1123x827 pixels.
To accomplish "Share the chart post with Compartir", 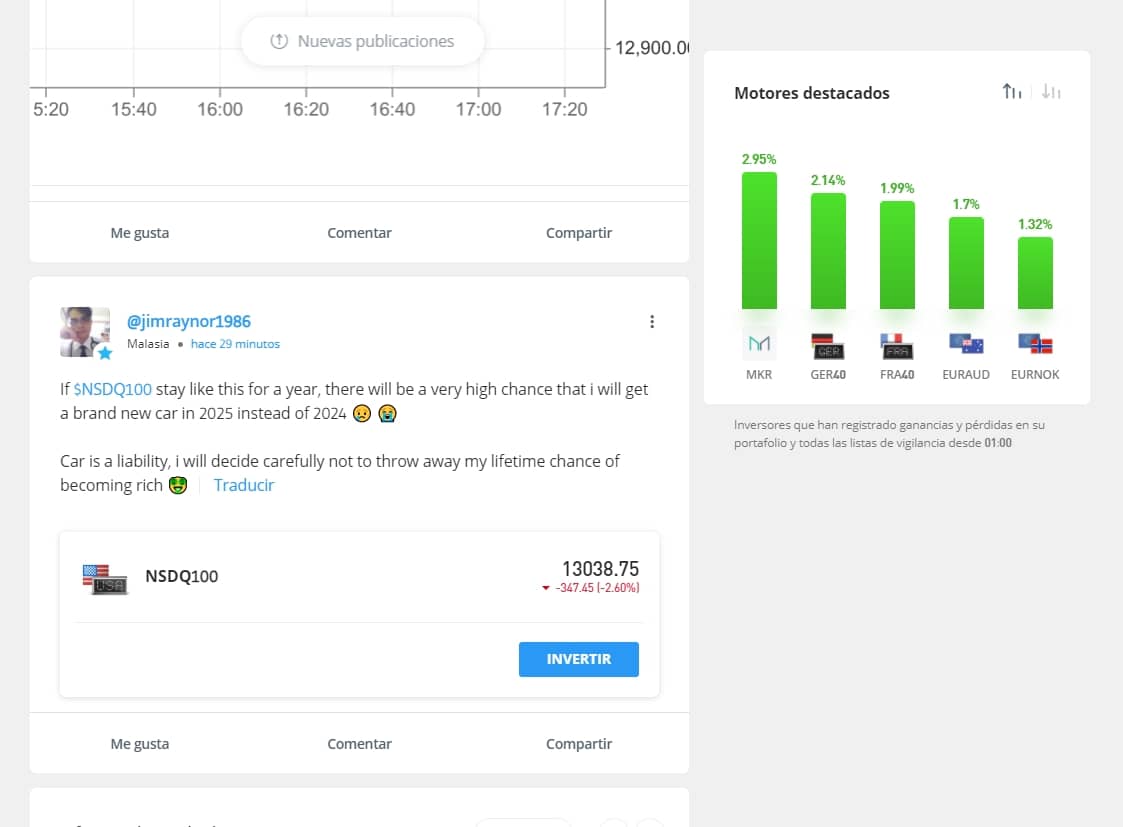I will click(x=578, y=233).
